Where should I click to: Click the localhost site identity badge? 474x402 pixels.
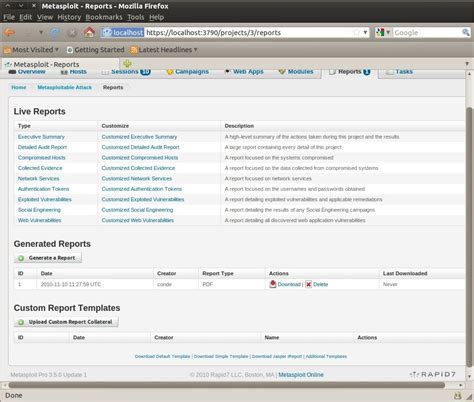click(123, 32)
